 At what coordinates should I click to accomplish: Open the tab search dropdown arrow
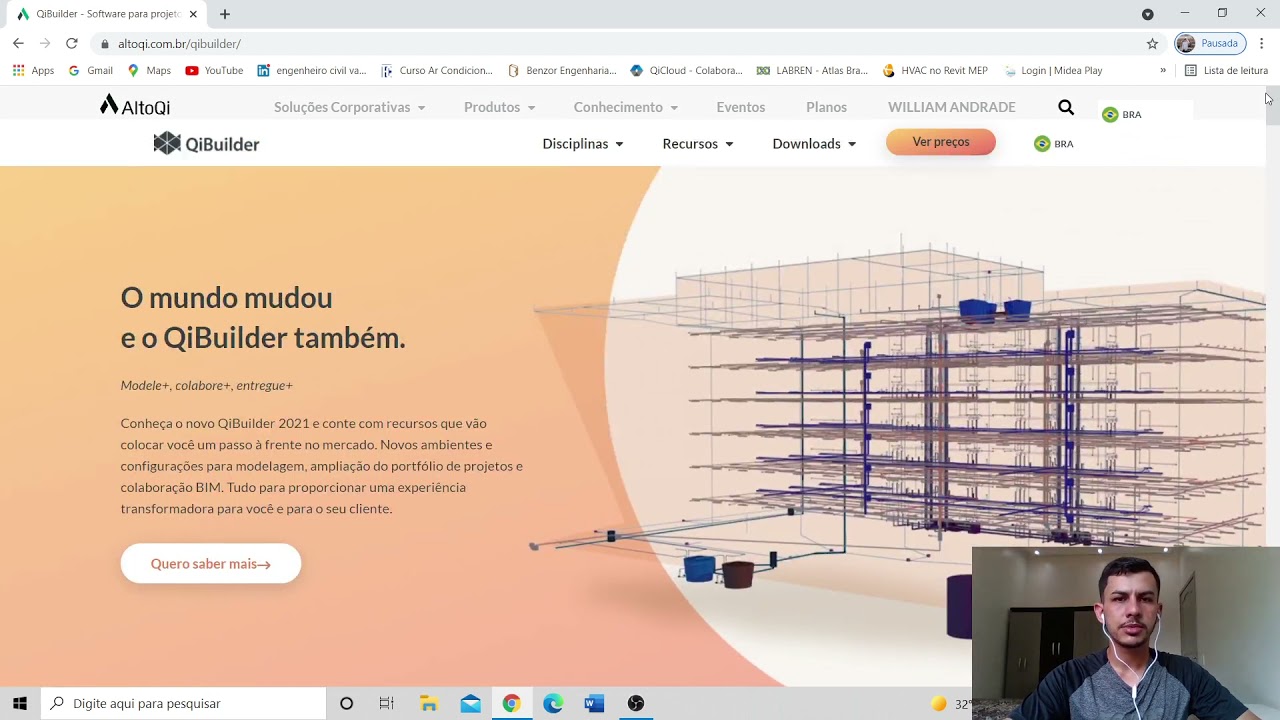[x=1148, y=14]
